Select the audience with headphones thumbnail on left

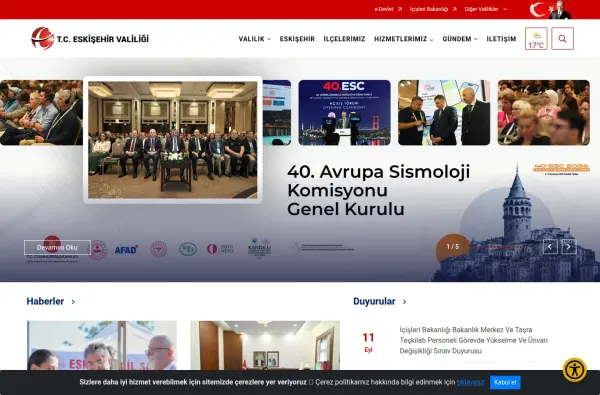41,113
